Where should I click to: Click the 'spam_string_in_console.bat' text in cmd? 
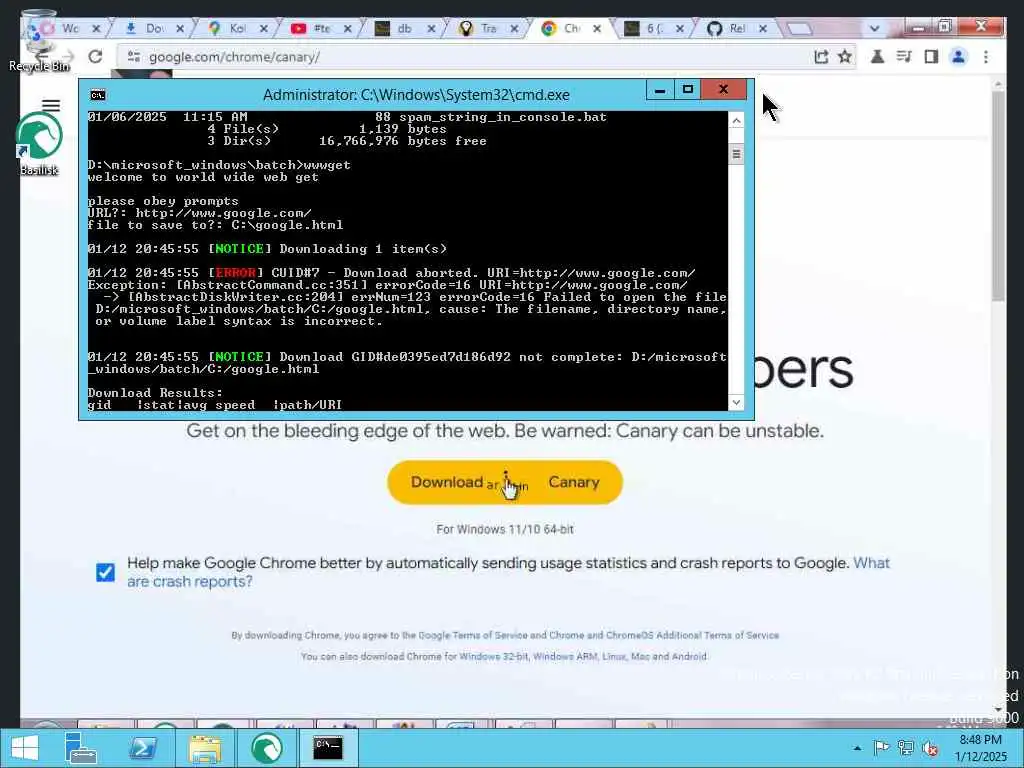[x=502, y=118]
